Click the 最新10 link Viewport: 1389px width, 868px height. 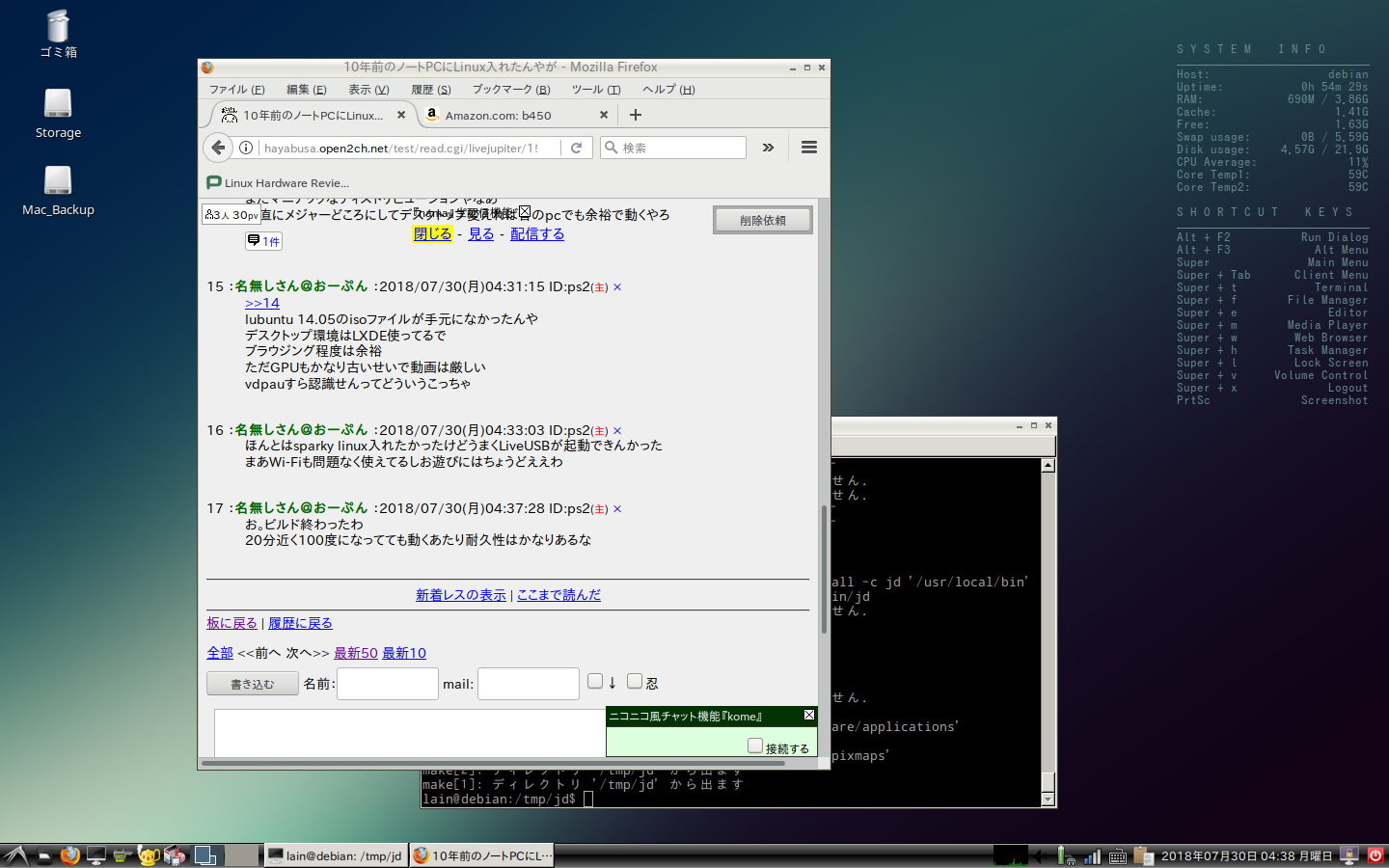[x=404, y=653]
